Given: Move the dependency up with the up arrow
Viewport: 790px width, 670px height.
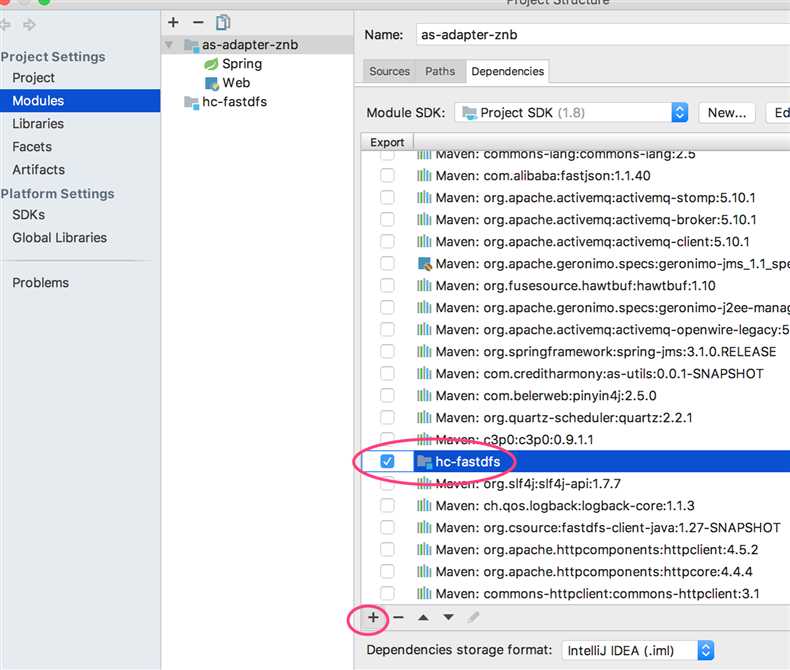Looking at the screenshot, I should pos(424,617).
